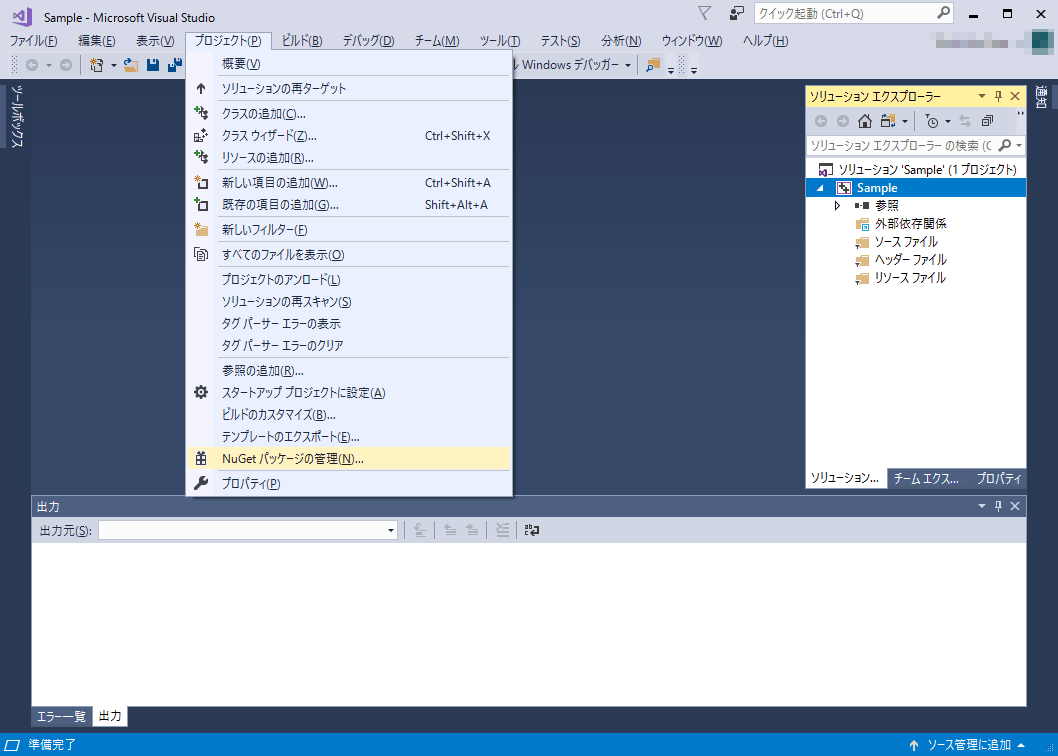
Task: Open the 通知 side tab
Action: click(x=1041, y=97)
